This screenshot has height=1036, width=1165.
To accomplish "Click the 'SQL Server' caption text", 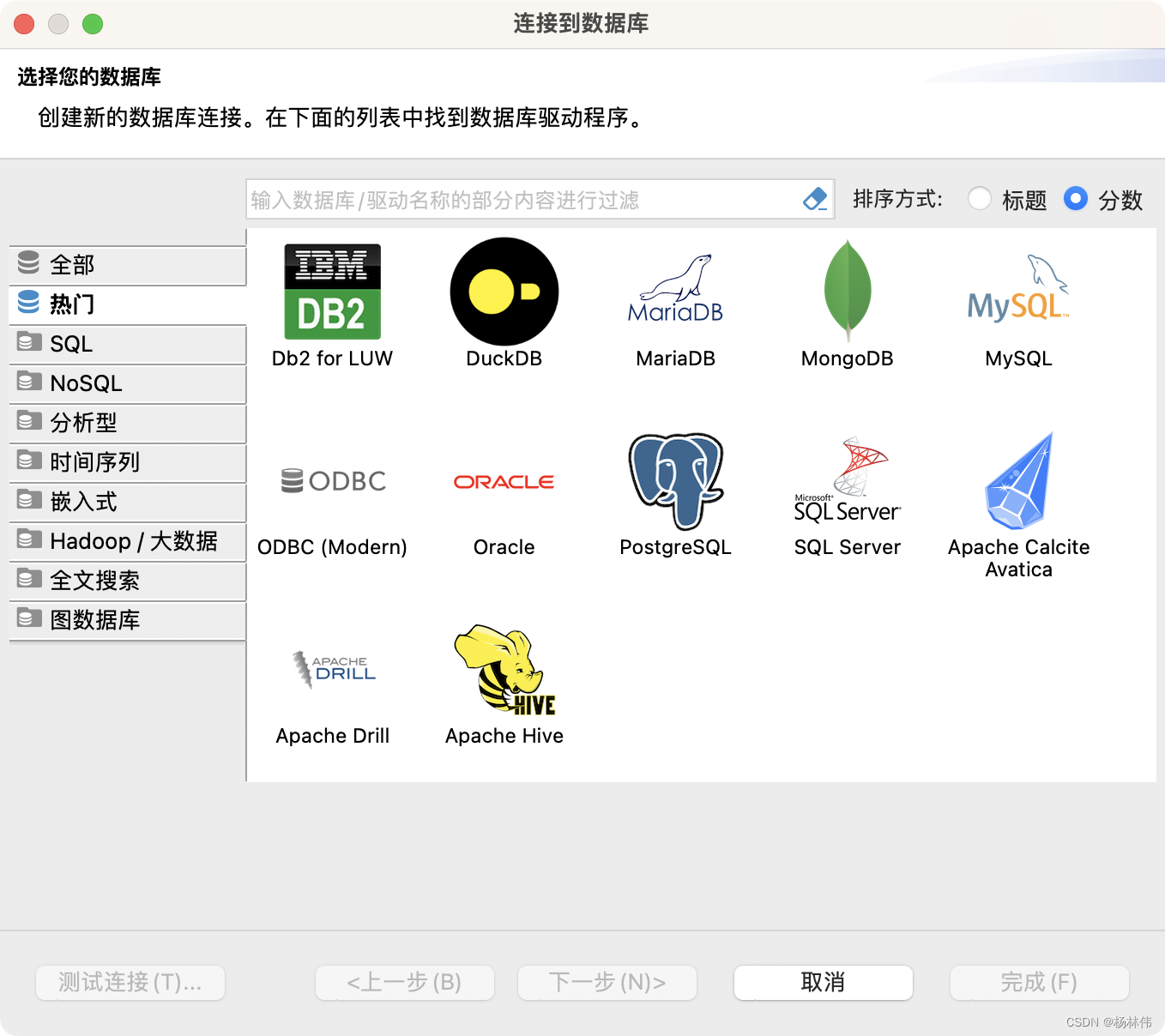I will click(848, 547).
